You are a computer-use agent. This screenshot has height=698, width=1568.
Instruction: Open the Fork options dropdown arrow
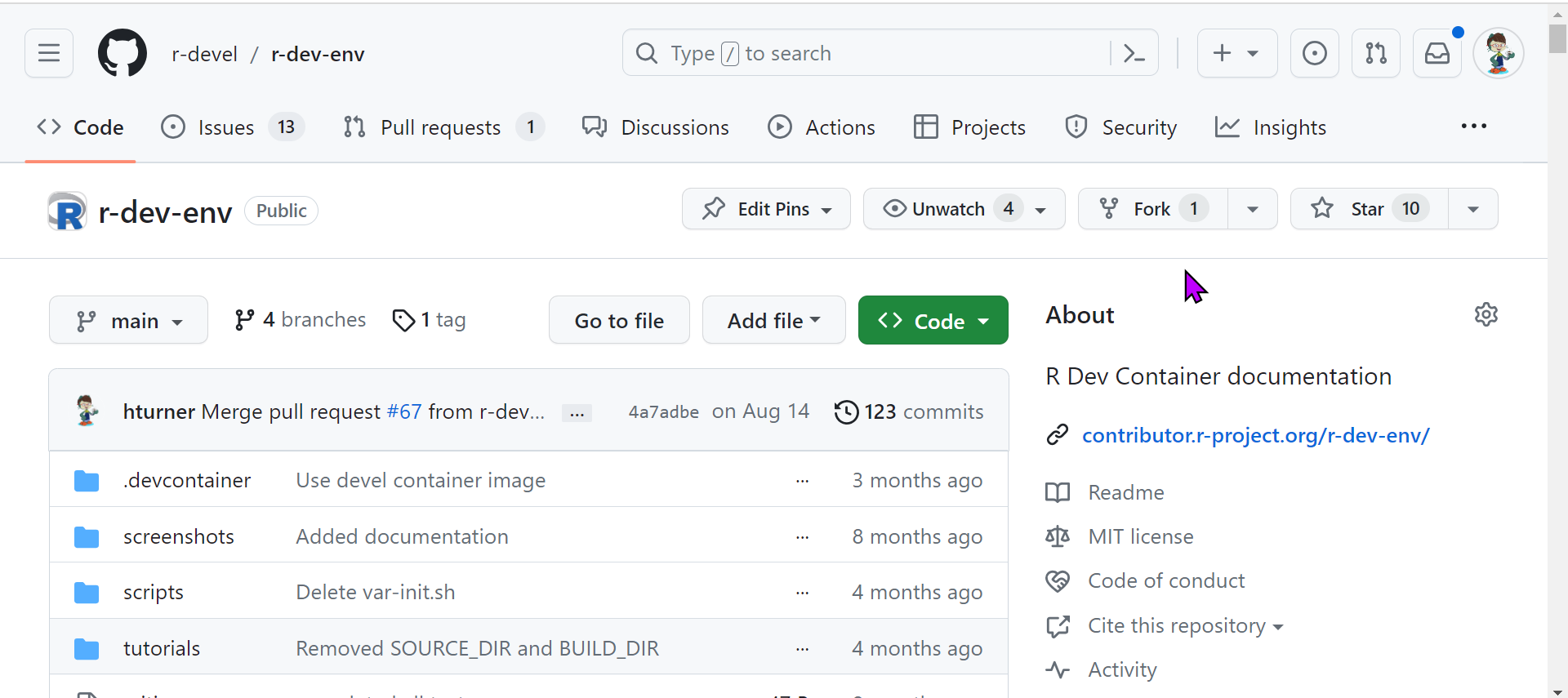tap(1252, 209)
